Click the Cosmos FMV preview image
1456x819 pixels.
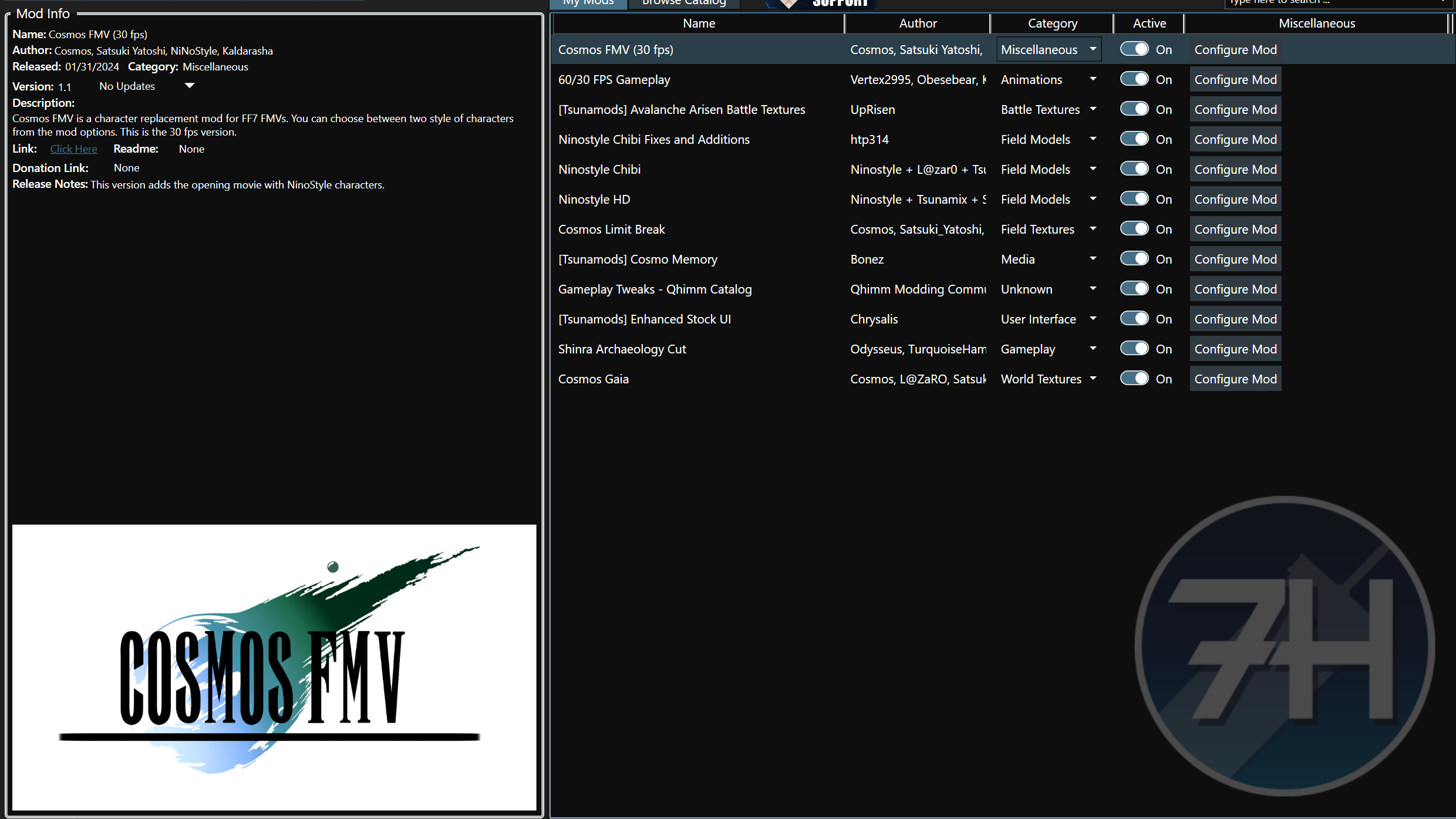[274, 668]
